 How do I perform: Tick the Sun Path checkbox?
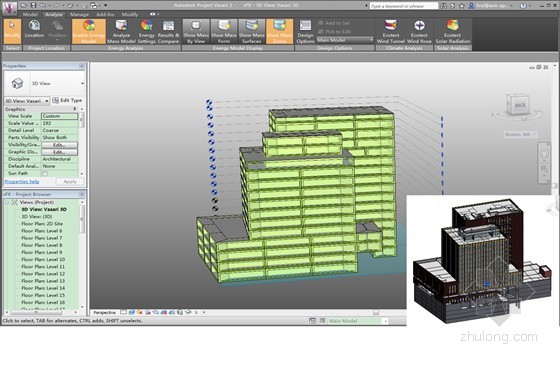[45, 173]
